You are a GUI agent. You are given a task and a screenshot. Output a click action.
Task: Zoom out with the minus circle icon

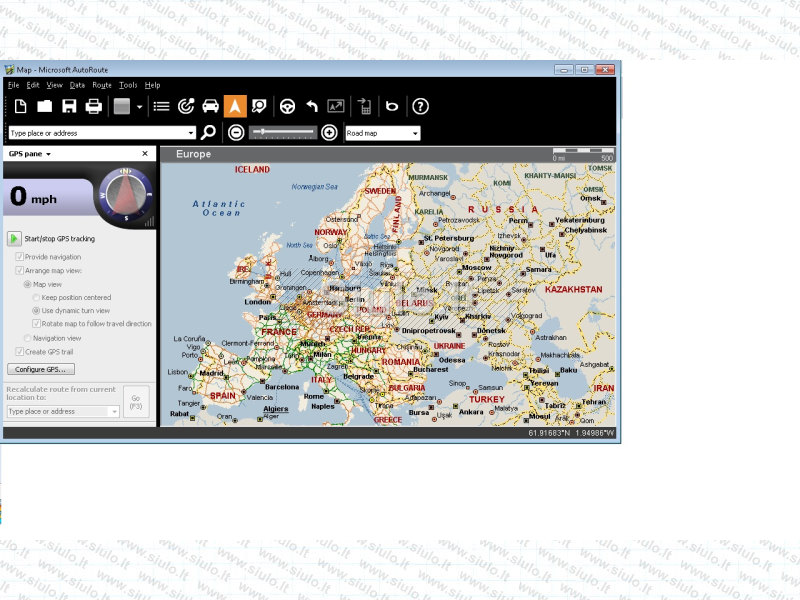[x=236, y=133]
